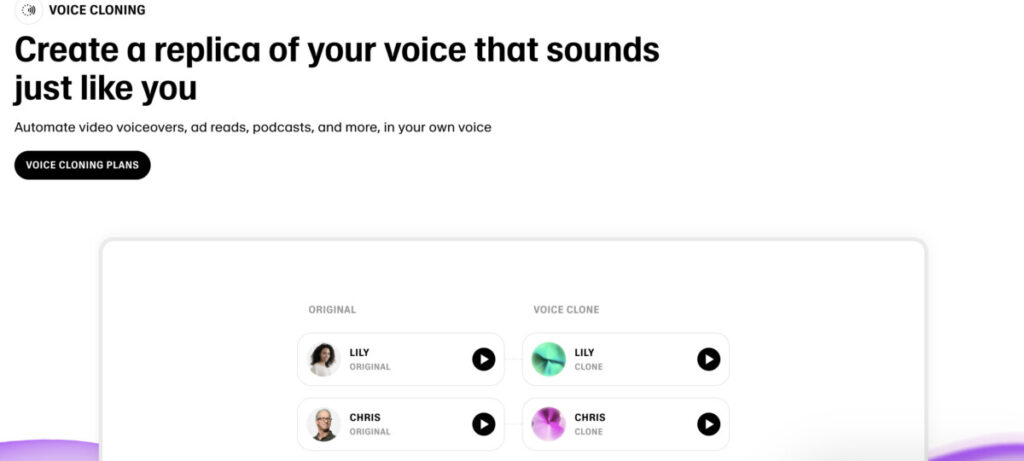Play Lily's cloned voice sample
This screenshot has height=461, width=1024.
(709, 359)
